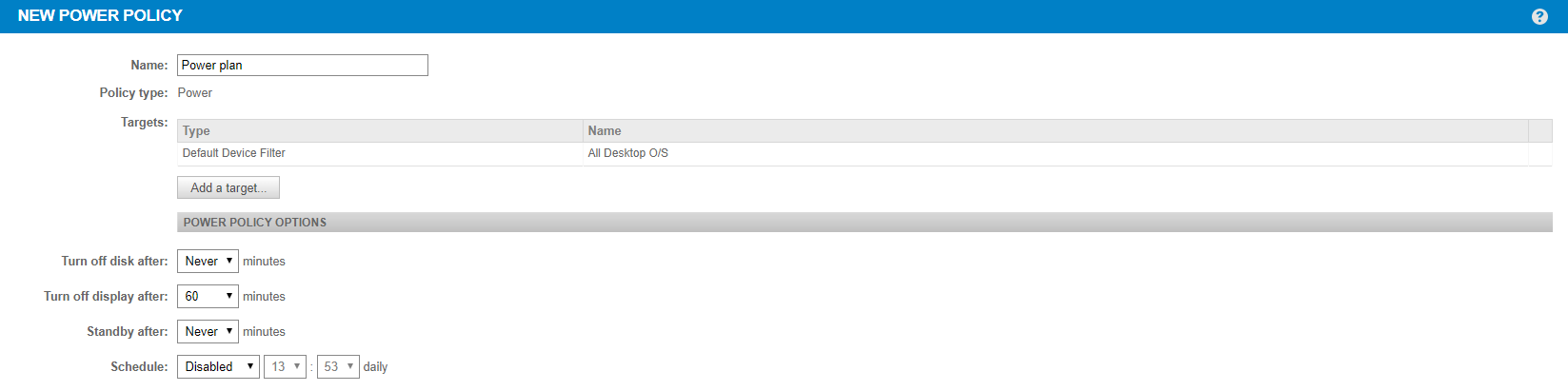Click the Policy type value Power

pyautogui.click(x=195, y=92)
